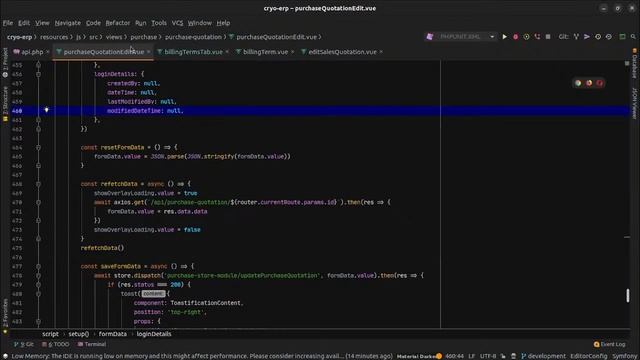Collapse the loginDetails block fold marker
Viewport: 640px width, 360px height.
coord(38,74)
